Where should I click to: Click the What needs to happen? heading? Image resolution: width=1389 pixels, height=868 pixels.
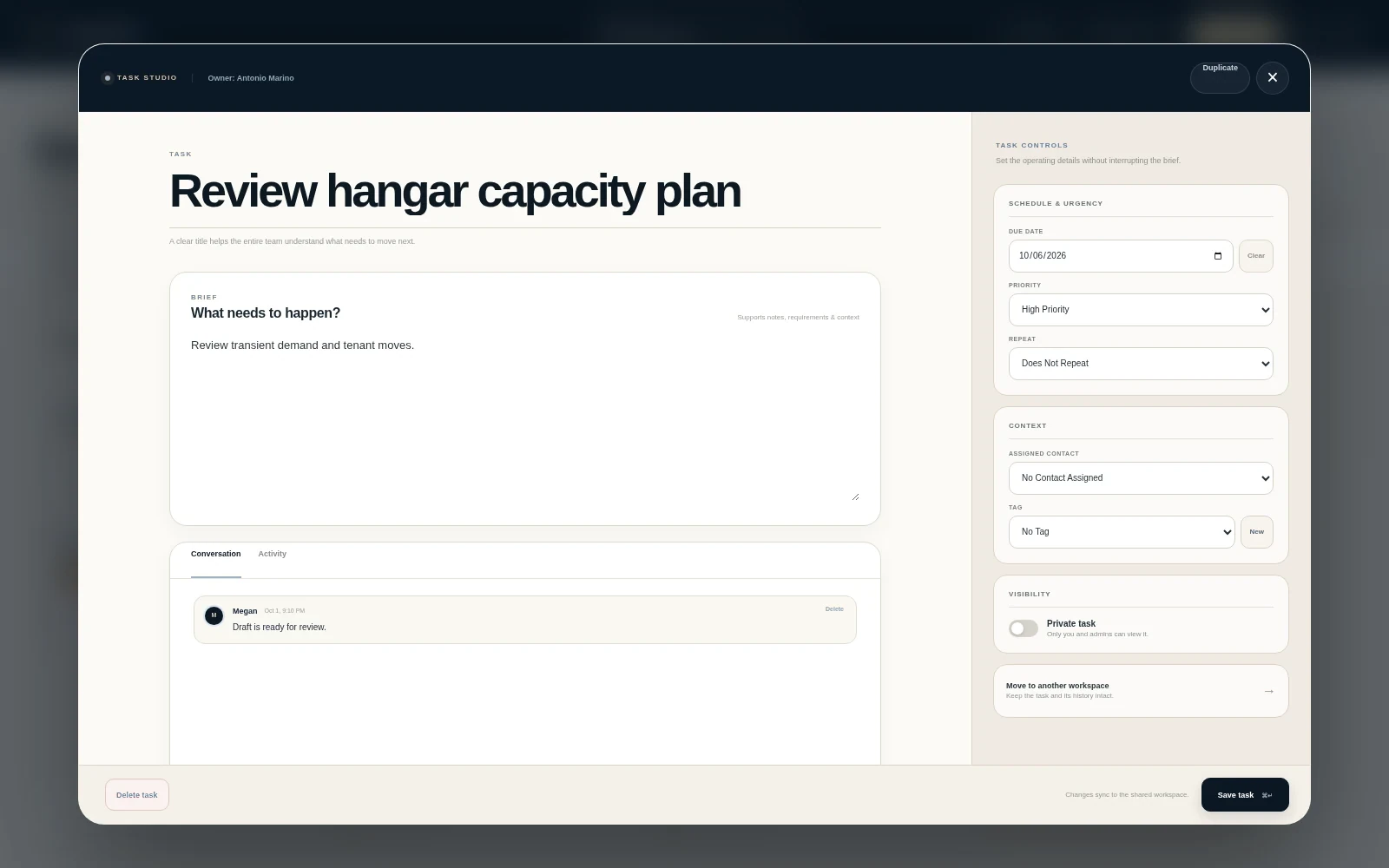(x=266, y=313)
